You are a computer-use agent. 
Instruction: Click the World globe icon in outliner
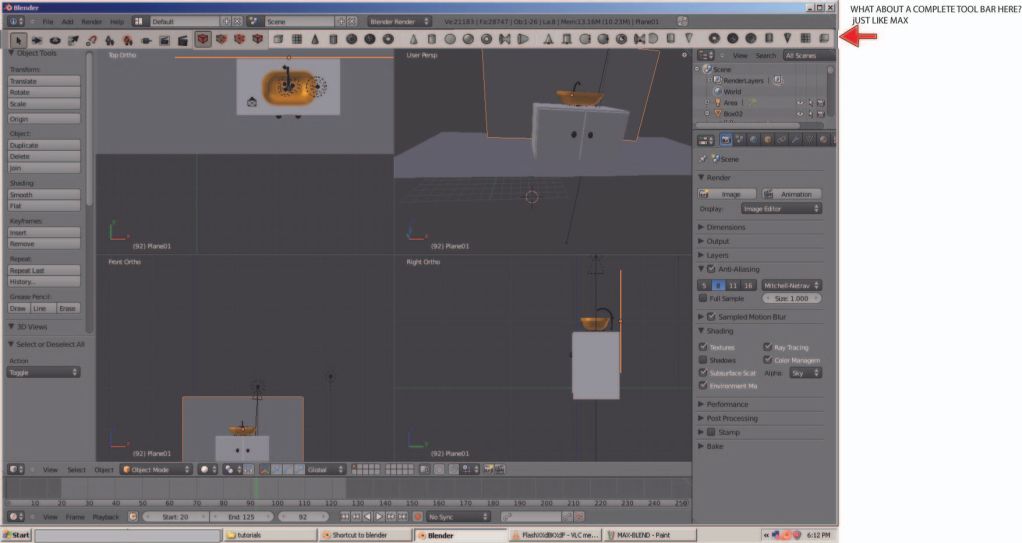pyautogui.click(x=719, y=91)
